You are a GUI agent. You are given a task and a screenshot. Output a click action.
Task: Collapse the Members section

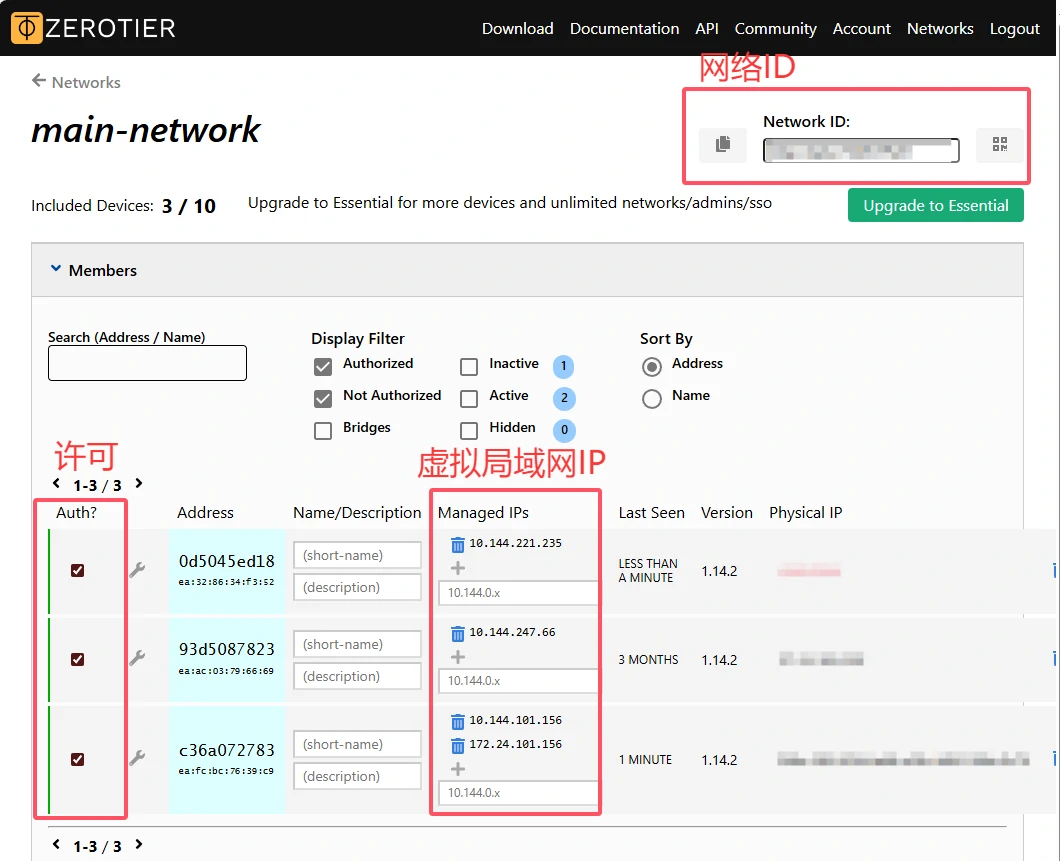(56, 270)
